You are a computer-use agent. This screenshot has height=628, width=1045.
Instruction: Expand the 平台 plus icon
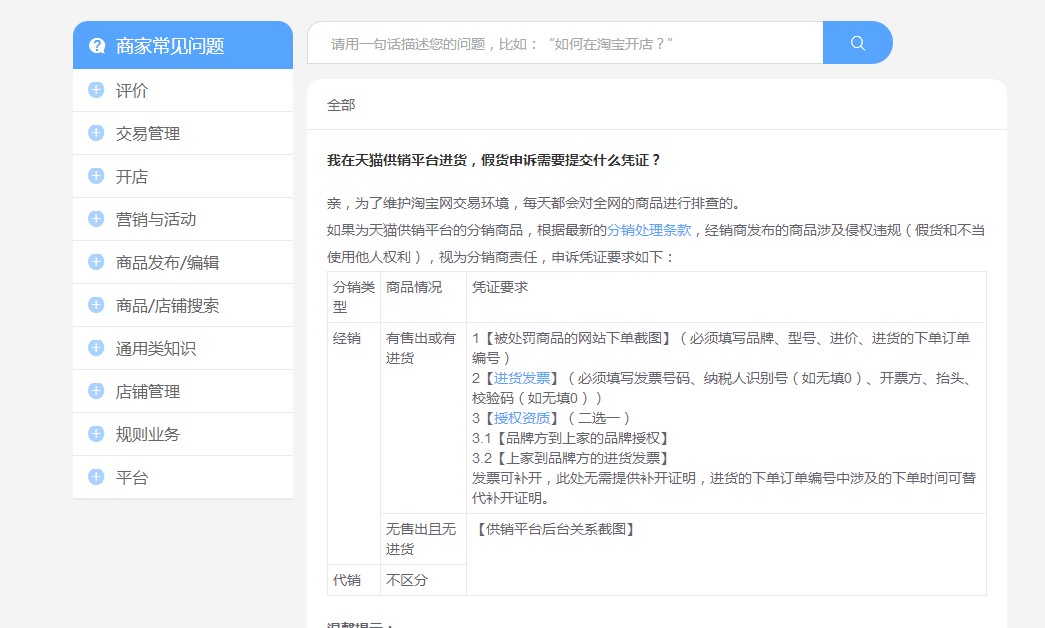tap(96, 477)
